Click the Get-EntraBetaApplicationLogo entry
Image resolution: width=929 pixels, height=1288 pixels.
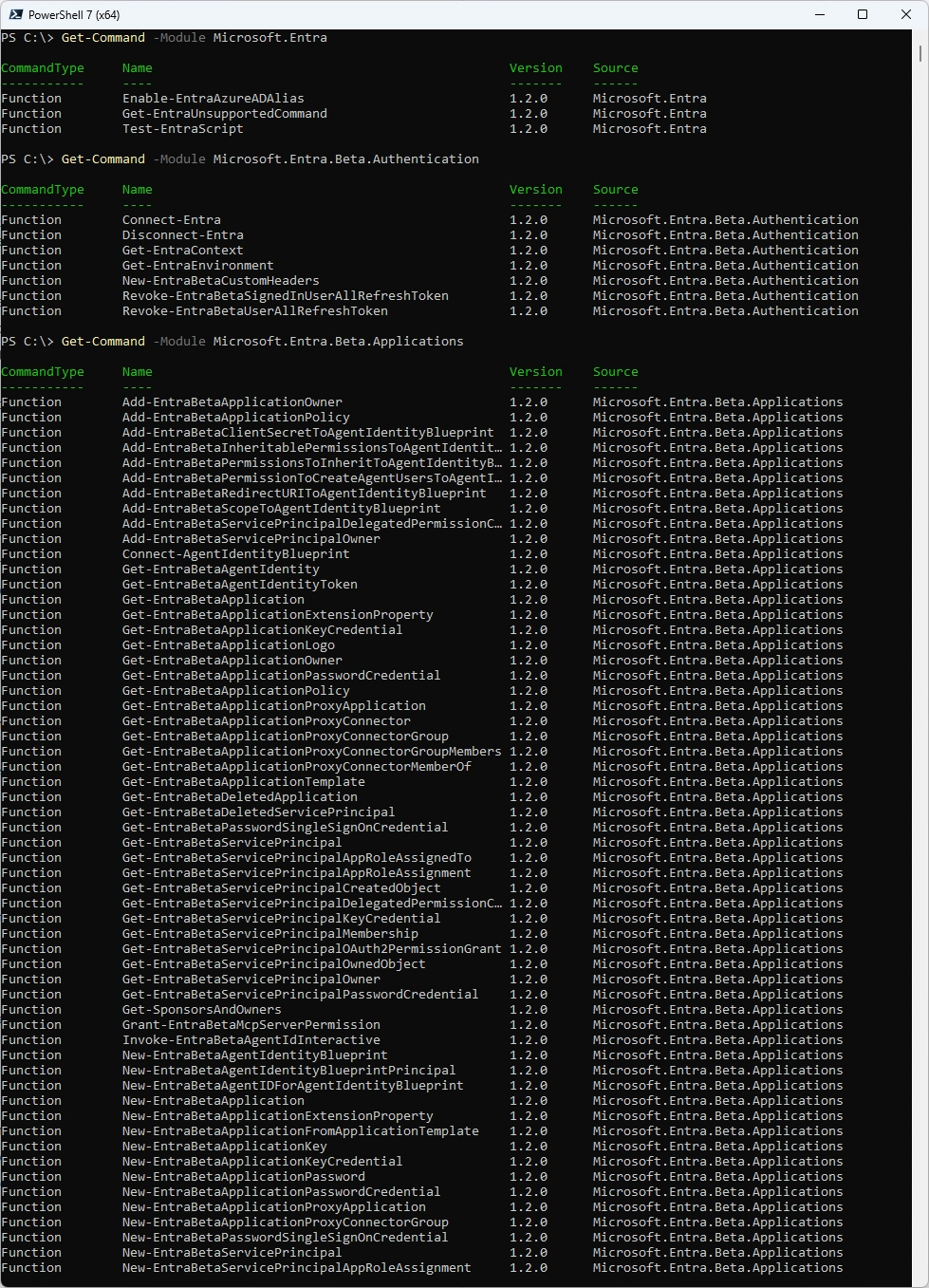coord(228,645)
